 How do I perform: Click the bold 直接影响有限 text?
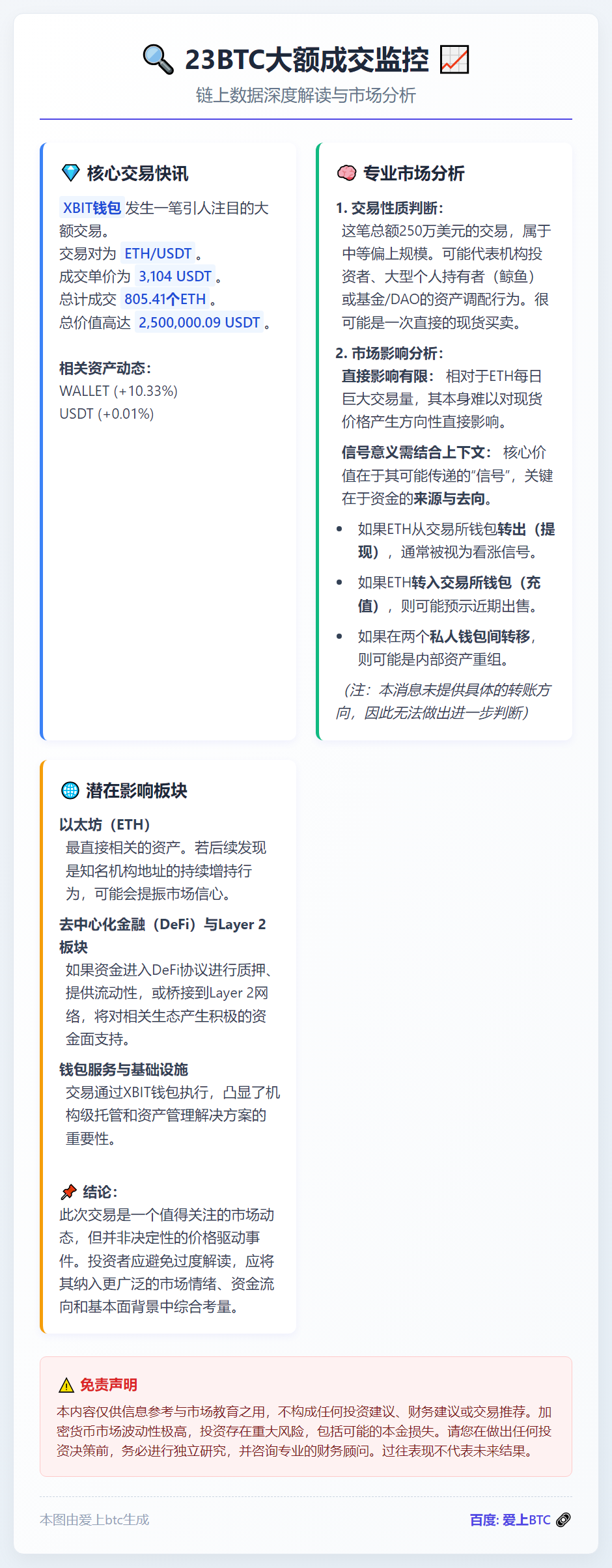click(387, 376)
